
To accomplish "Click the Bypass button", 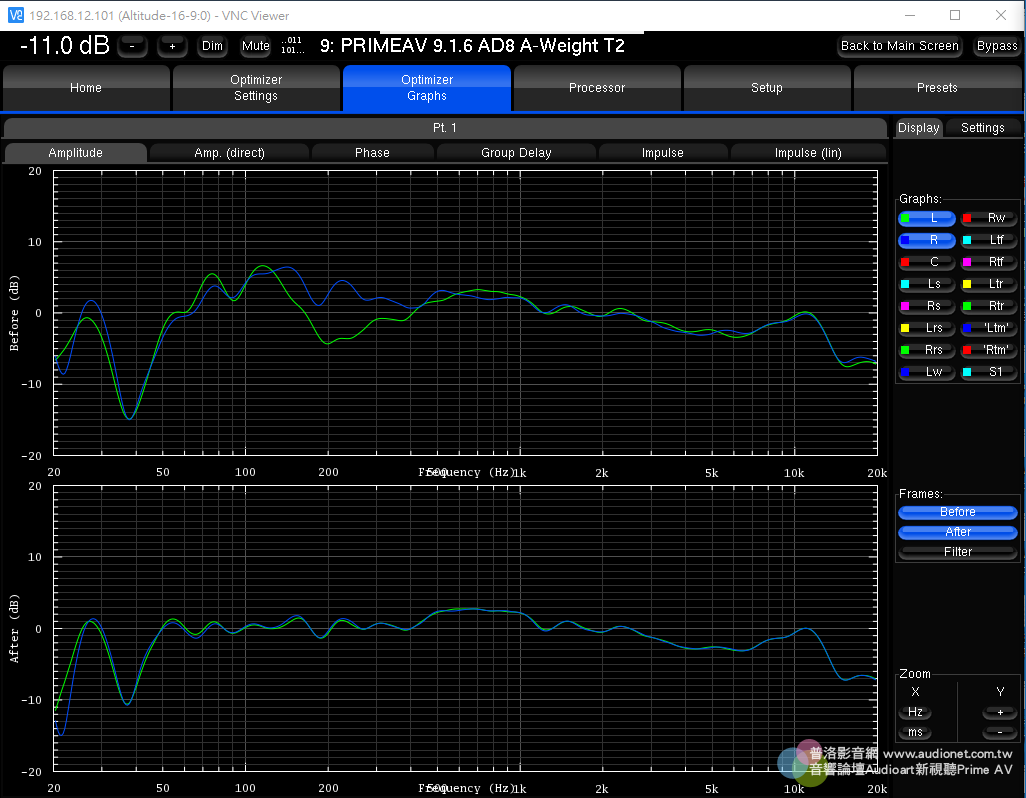I will point(997,46).
